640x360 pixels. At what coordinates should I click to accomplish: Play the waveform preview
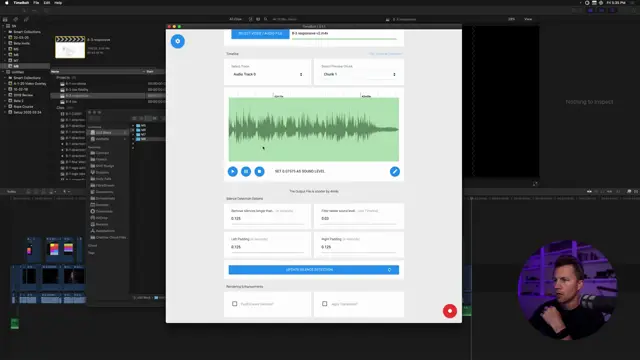pyautogui.click(x=233, y=171)
